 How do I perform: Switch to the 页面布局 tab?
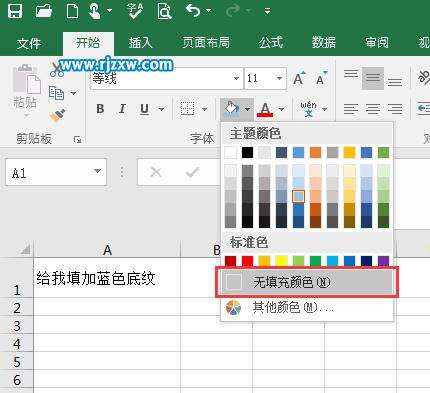(x=206, y=43)
